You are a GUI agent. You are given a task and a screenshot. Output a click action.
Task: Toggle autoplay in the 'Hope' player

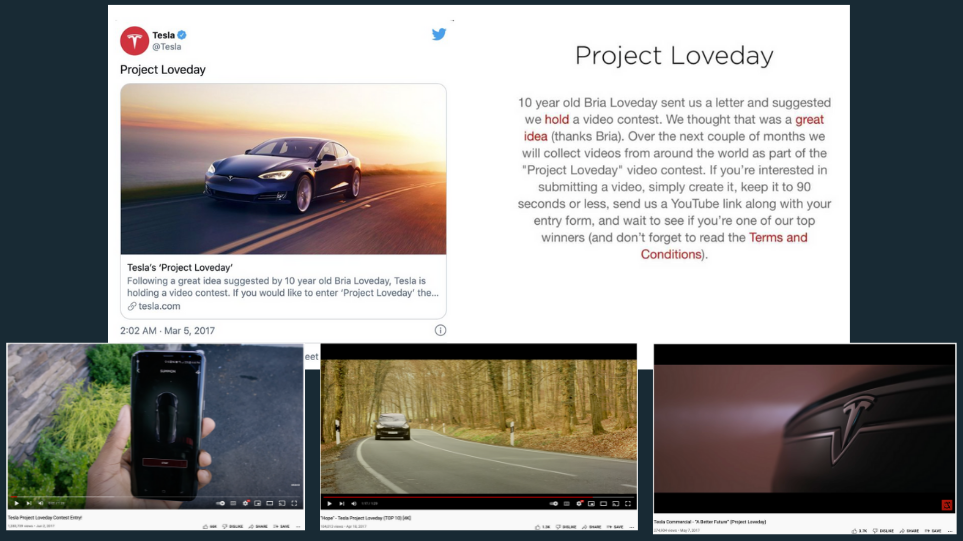(554, 504)
